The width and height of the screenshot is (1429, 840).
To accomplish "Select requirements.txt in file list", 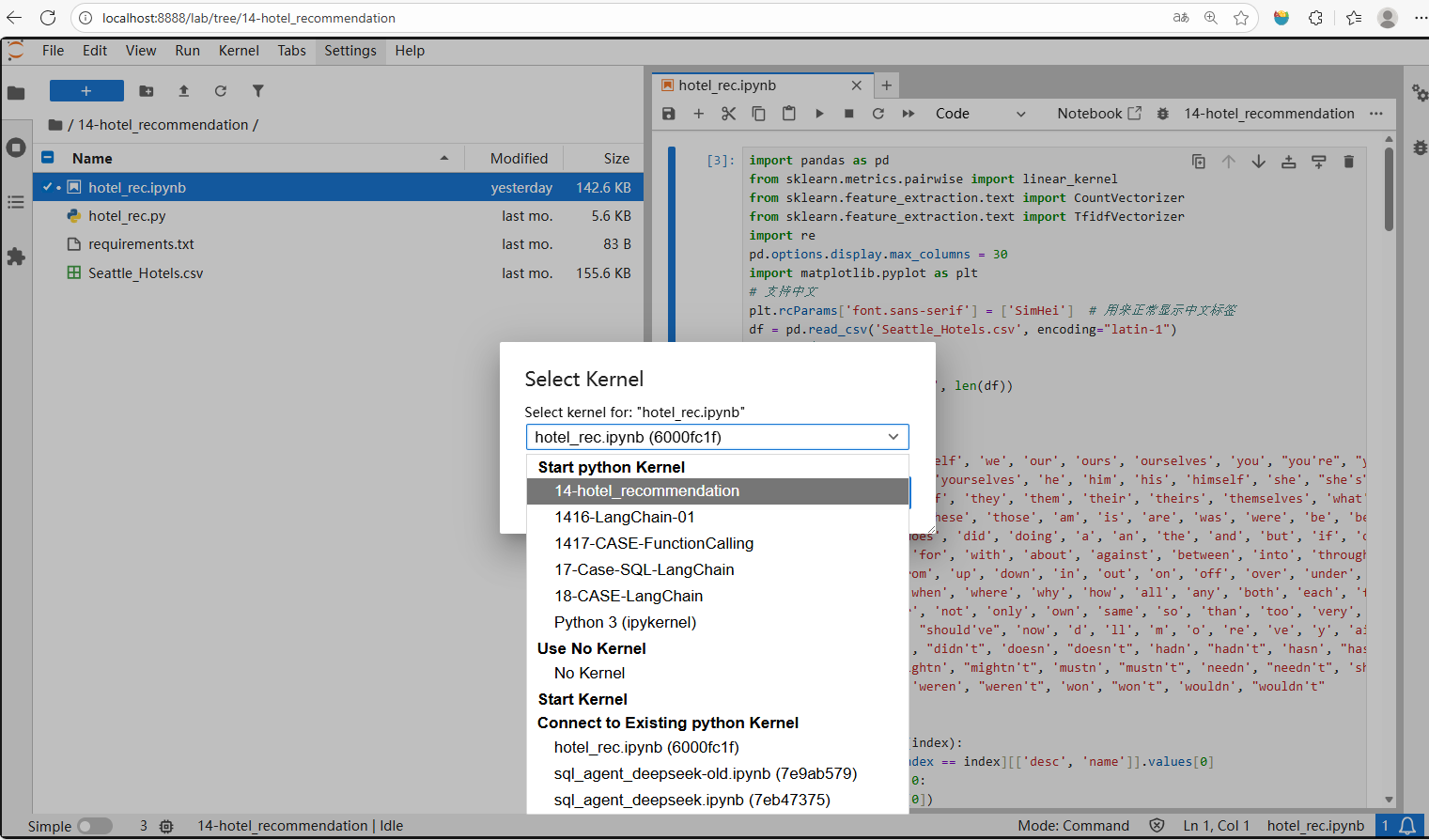I will click(x=338, y=244).
